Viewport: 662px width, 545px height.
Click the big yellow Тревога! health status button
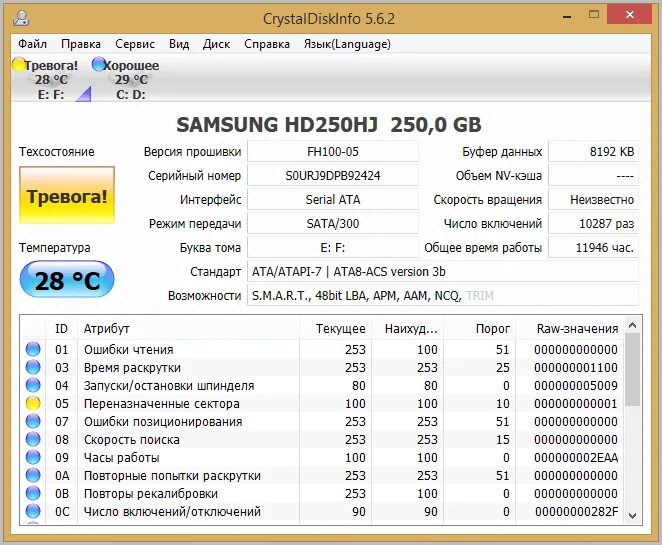(67, 195)
